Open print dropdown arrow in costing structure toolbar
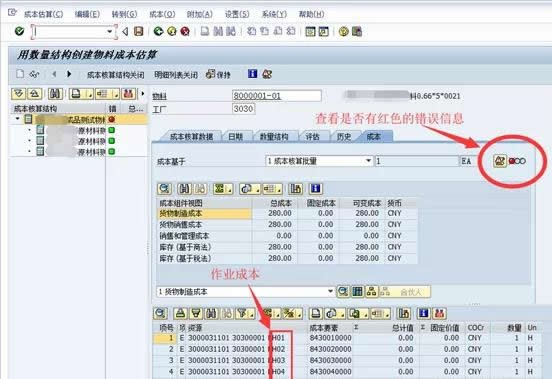This screenshot has width=552, height=379. (89, 94)
